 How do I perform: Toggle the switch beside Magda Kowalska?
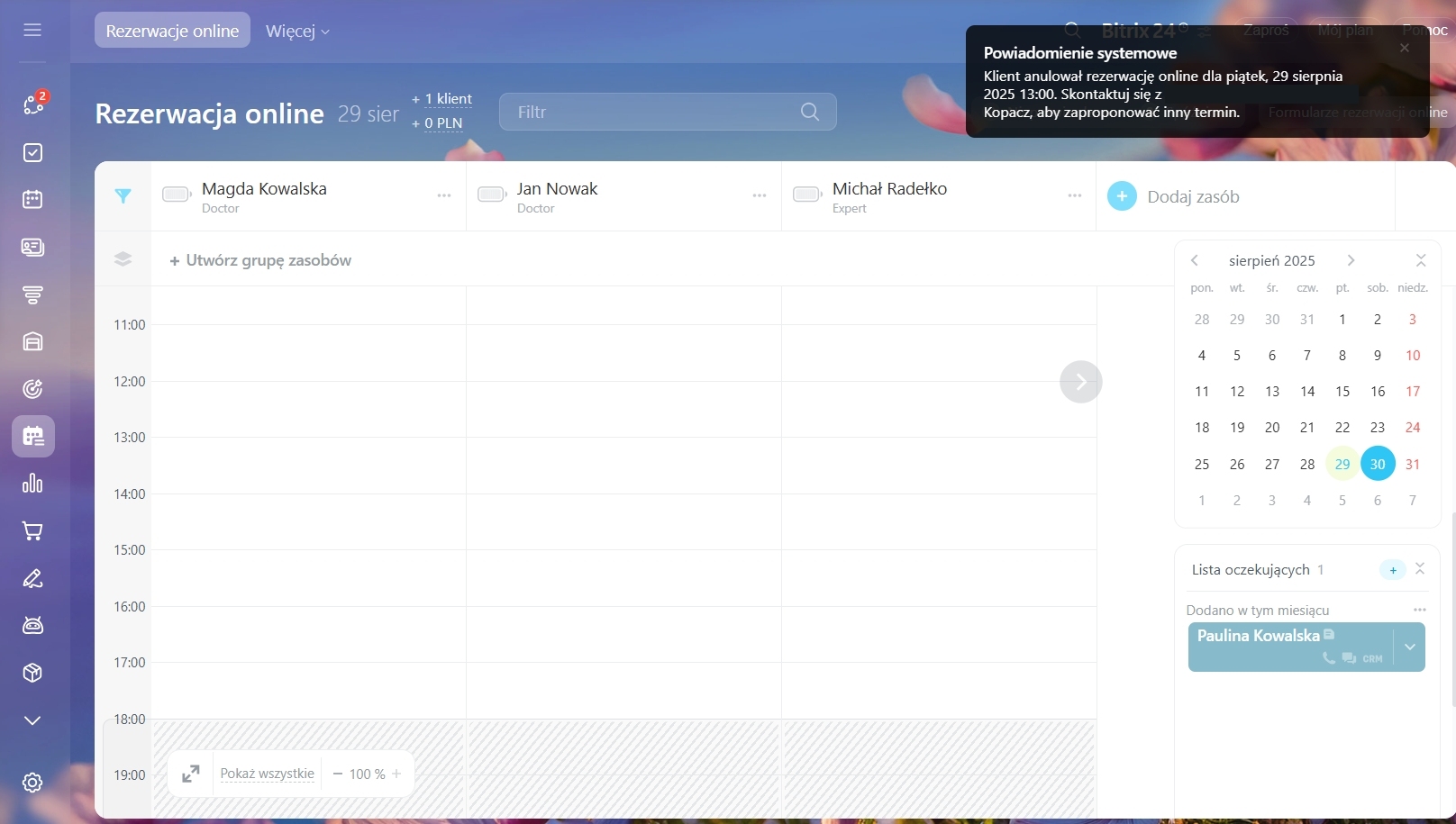pyautogui.click(x=177, y=195)
